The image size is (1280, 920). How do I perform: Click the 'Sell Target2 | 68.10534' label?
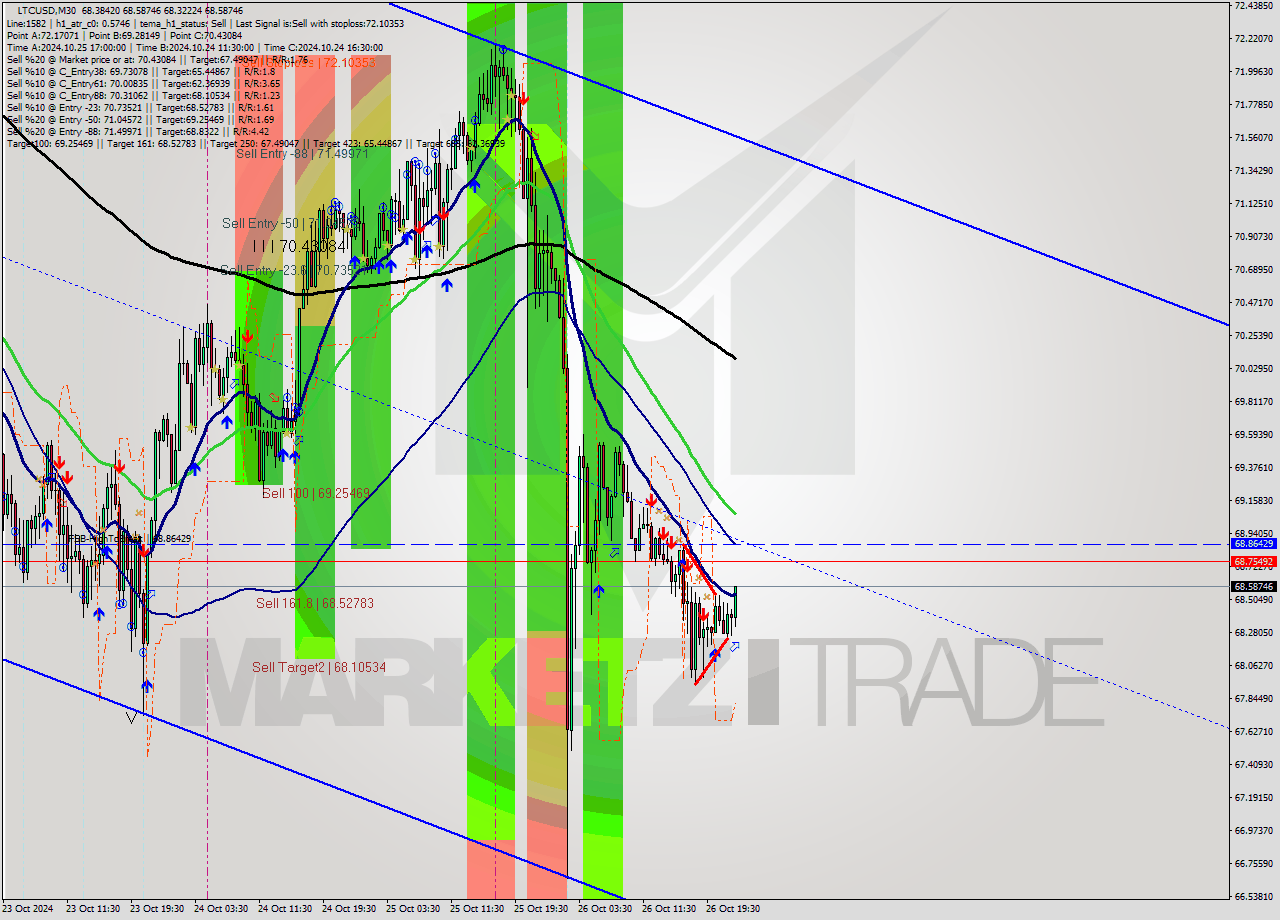pyautogui.click(x=319, y=667)
